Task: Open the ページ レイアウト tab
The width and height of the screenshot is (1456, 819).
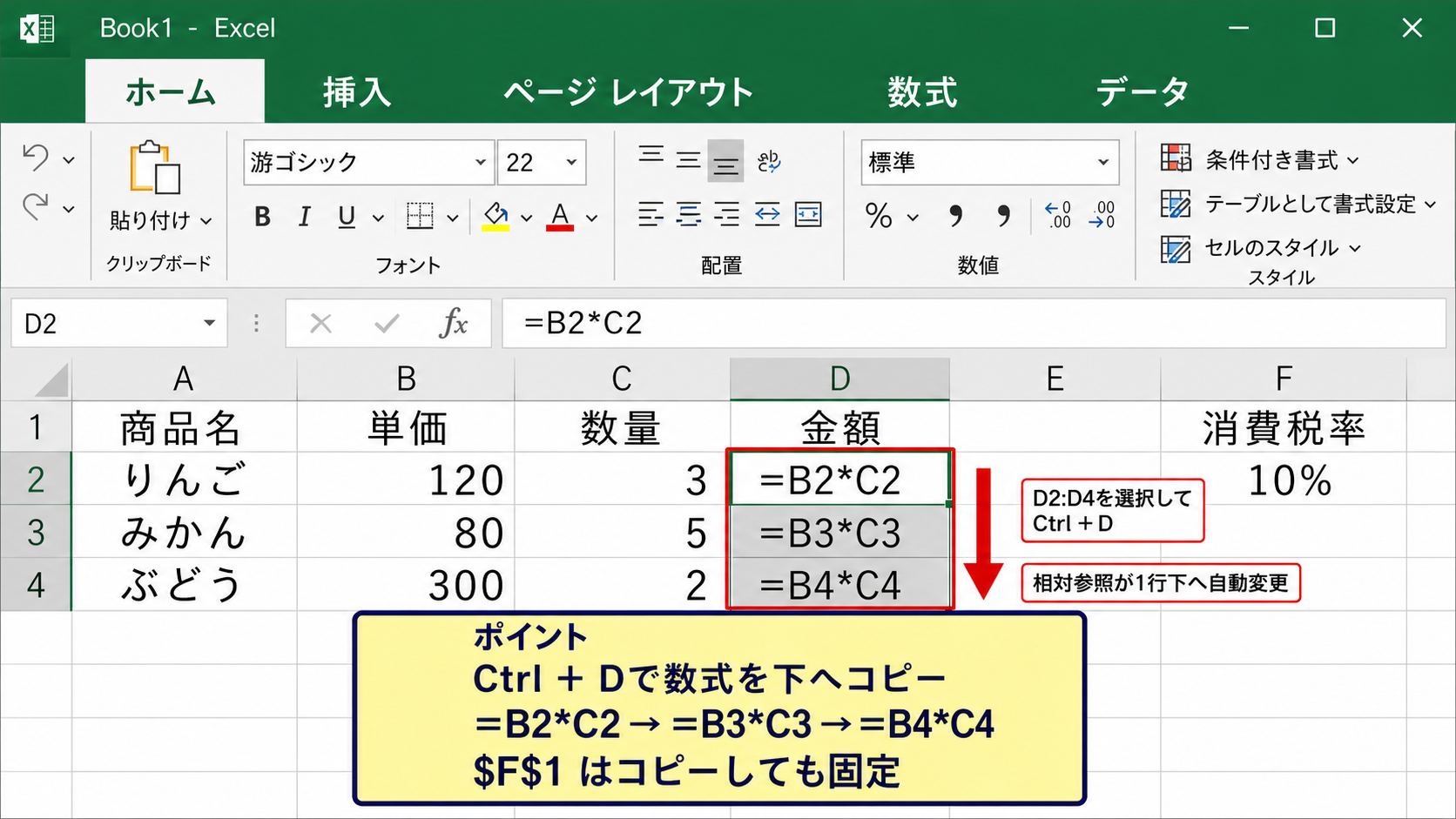Action: coord(629,91)
